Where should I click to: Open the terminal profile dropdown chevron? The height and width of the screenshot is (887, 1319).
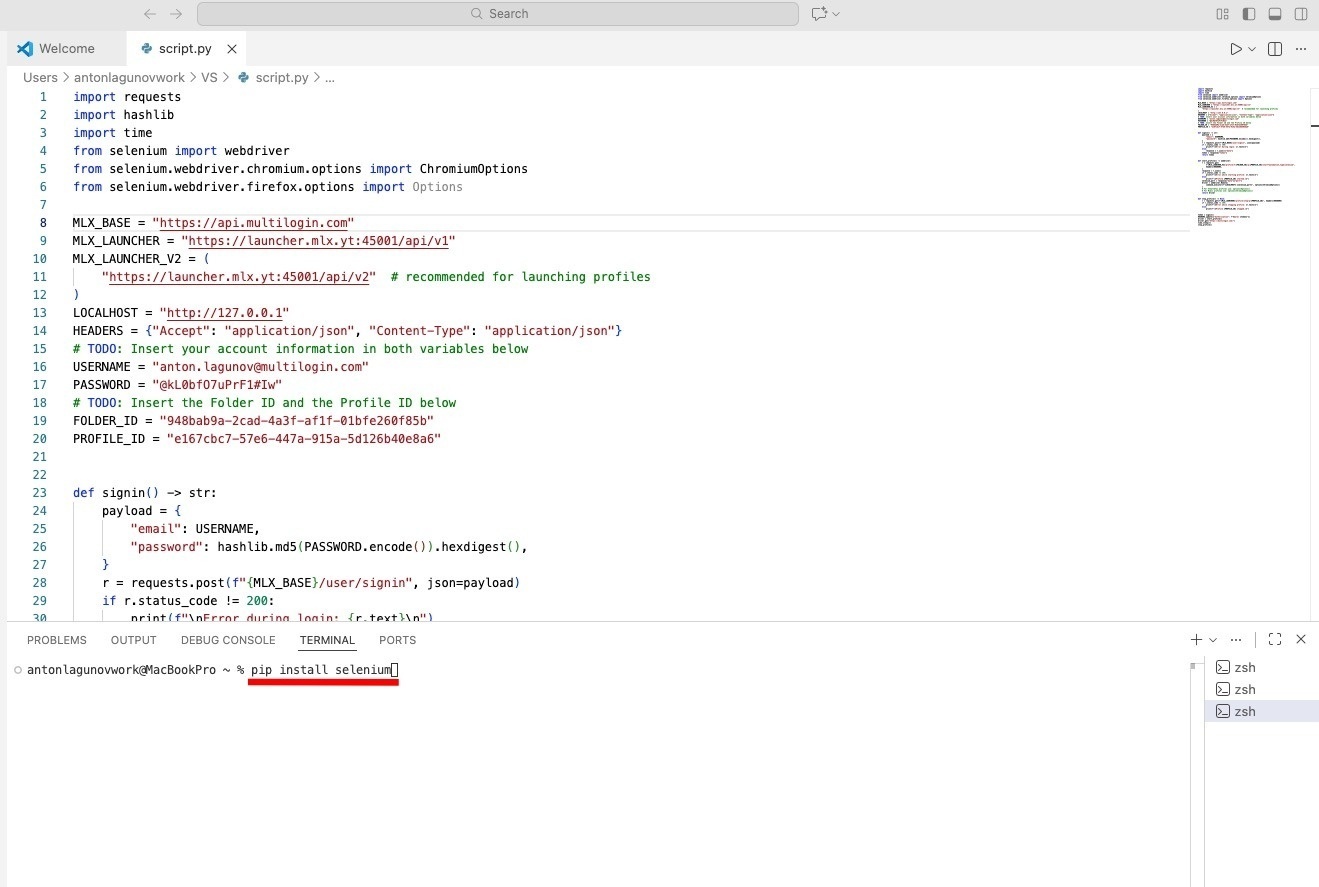(1215, 639)
